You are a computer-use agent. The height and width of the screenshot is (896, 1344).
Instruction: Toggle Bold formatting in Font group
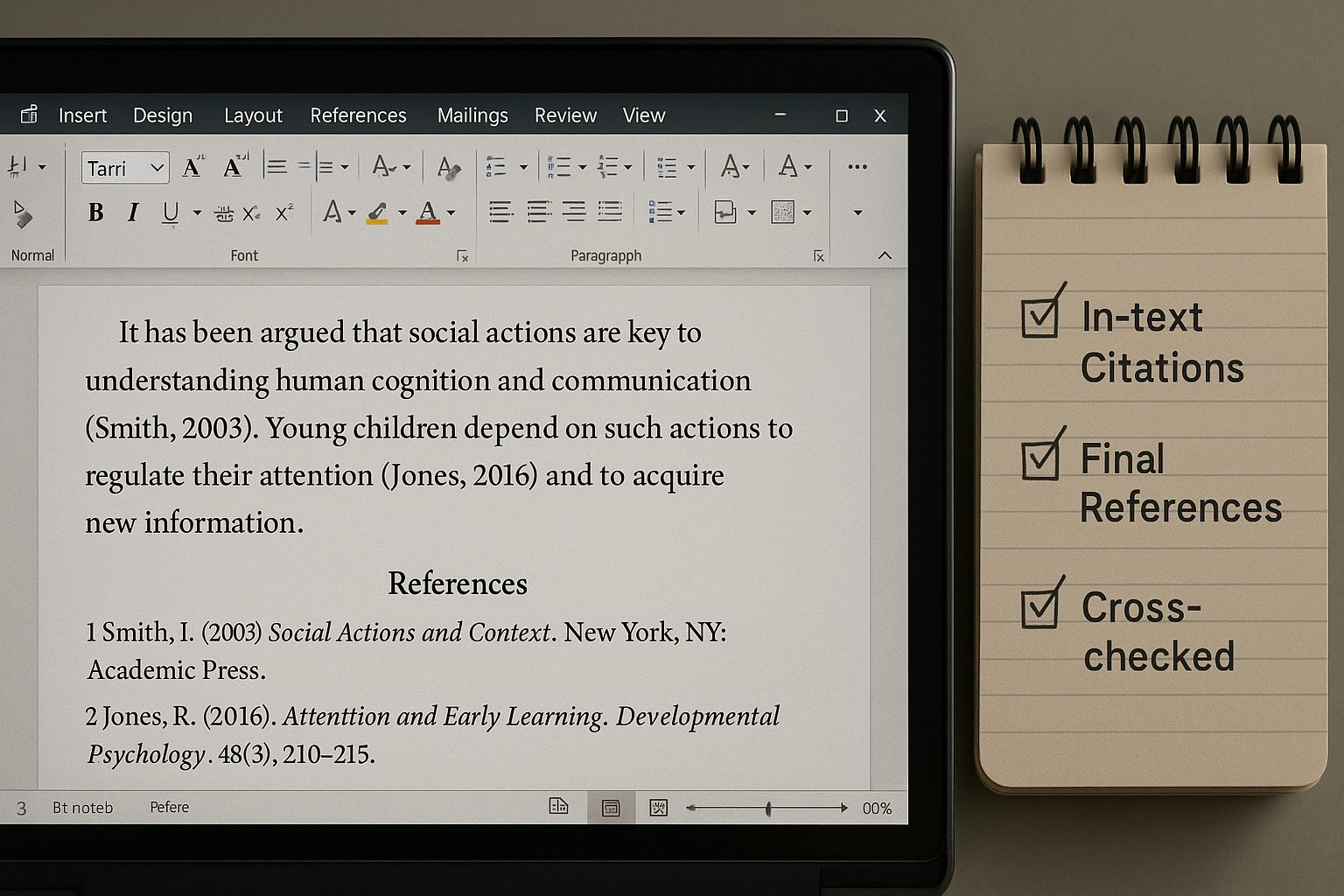96,213
